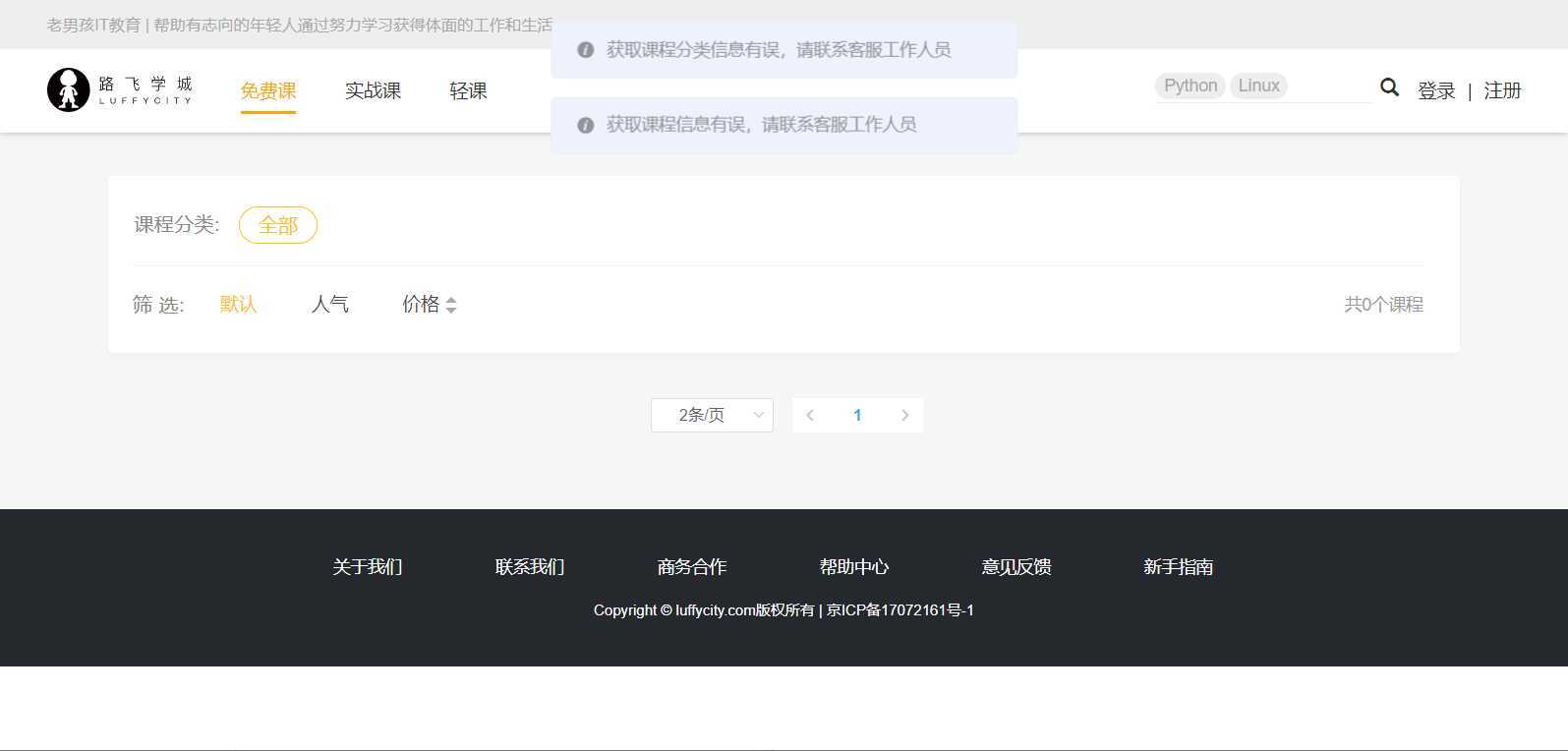Open the 免费课 tab

tap(268, 90)
